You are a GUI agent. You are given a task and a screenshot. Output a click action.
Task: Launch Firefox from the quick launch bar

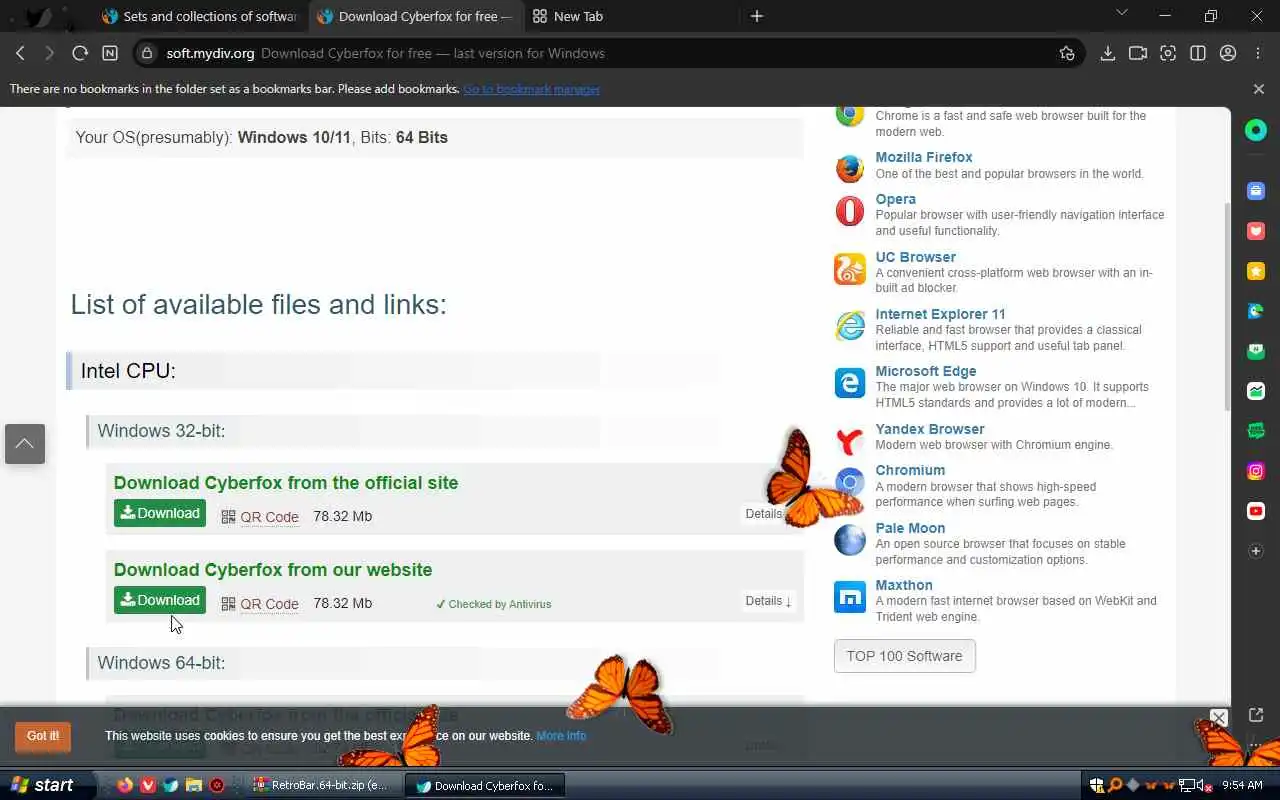pyautogui.click(x=125, y=785)
